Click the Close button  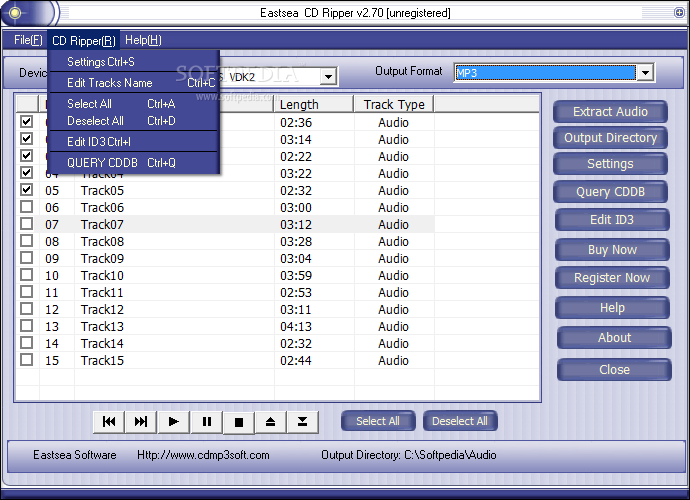[x=614, y=370]
